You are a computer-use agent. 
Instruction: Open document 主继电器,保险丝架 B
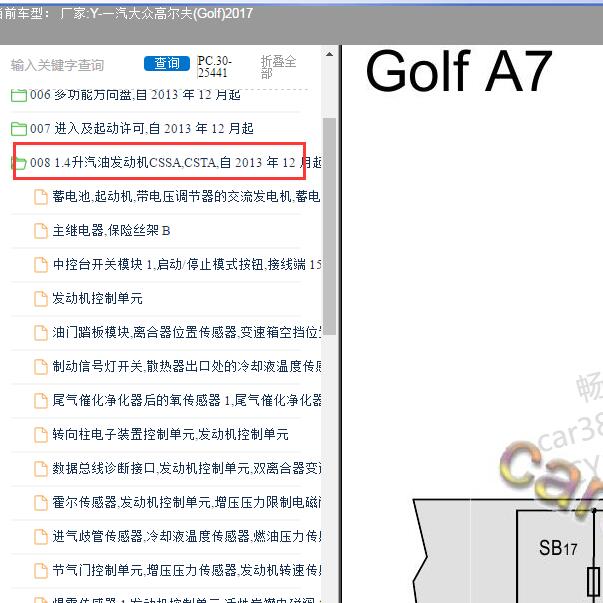(x=111, y=230)
